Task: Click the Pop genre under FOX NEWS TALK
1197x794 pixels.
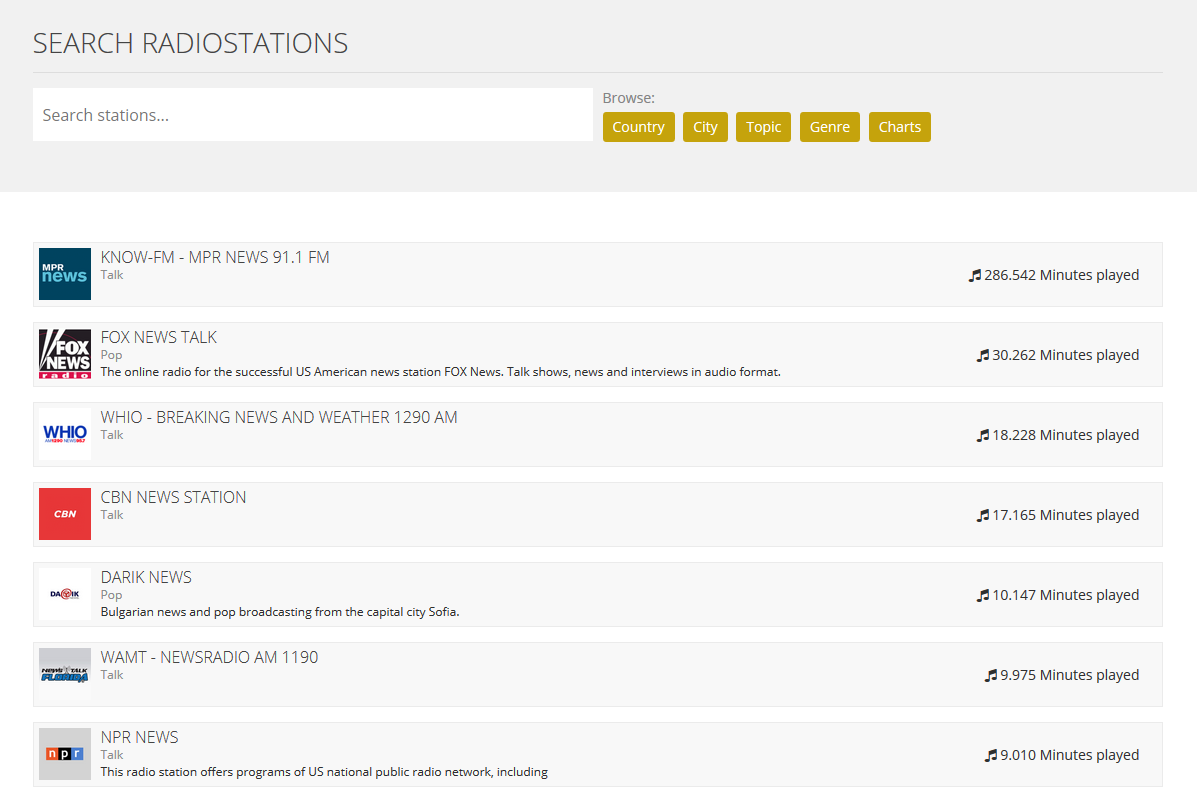Action: pyautogui.click(x=111, y=355)
